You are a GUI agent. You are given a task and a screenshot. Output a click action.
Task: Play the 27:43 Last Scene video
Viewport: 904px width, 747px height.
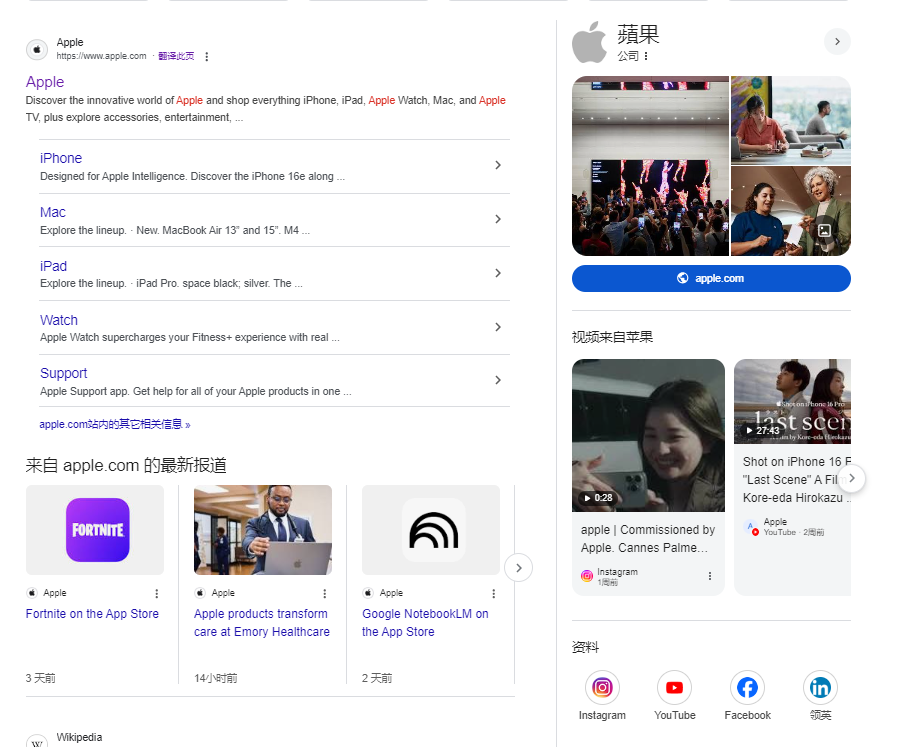pos(792,402)
